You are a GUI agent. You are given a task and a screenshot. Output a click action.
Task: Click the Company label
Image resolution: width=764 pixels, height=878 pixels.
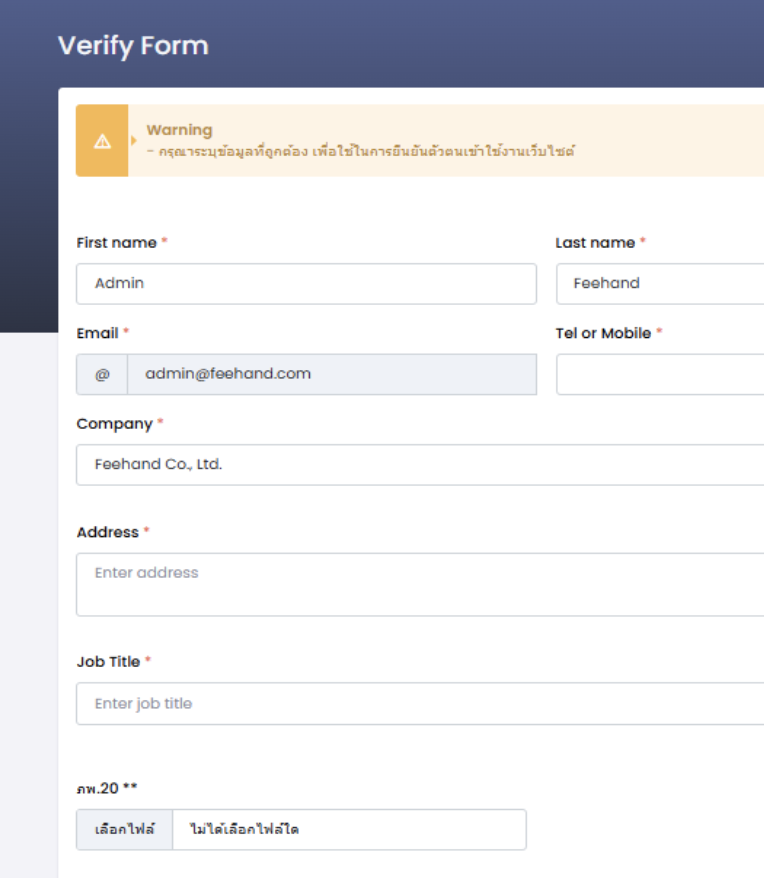click(x=114, y=424)
